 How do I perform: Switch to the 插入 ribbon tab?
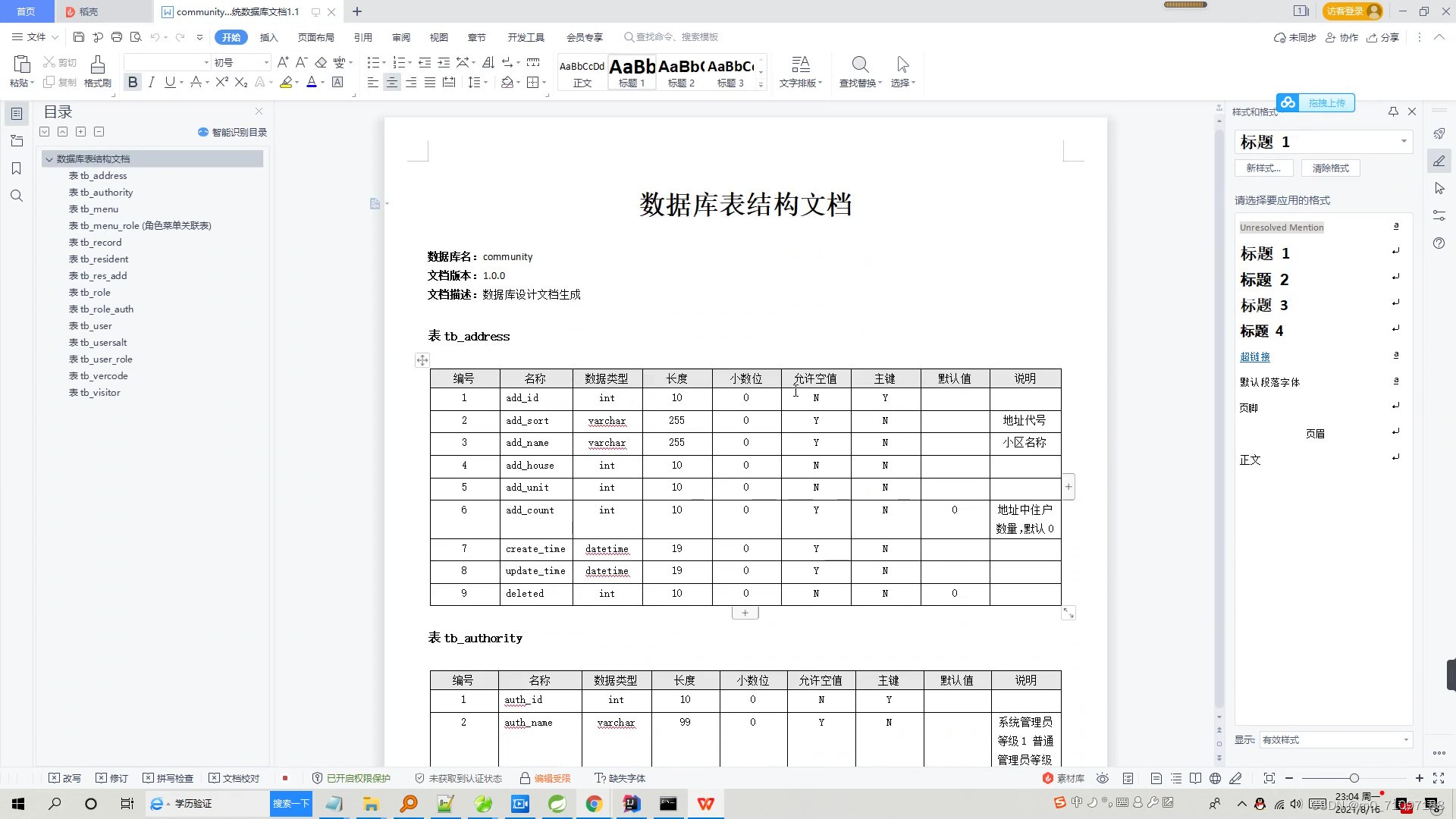click(268, 36)
